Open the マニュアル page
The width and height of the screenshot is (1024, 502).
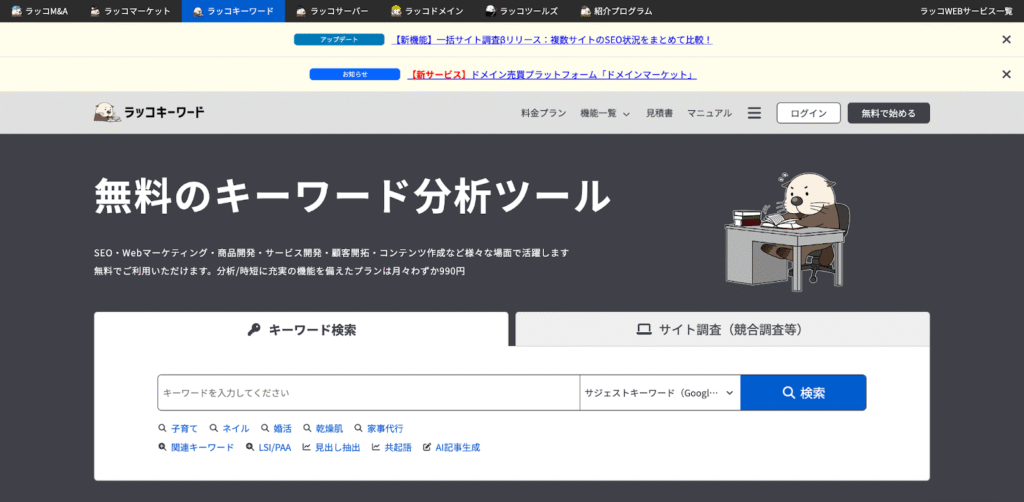(x=709, y=113)
